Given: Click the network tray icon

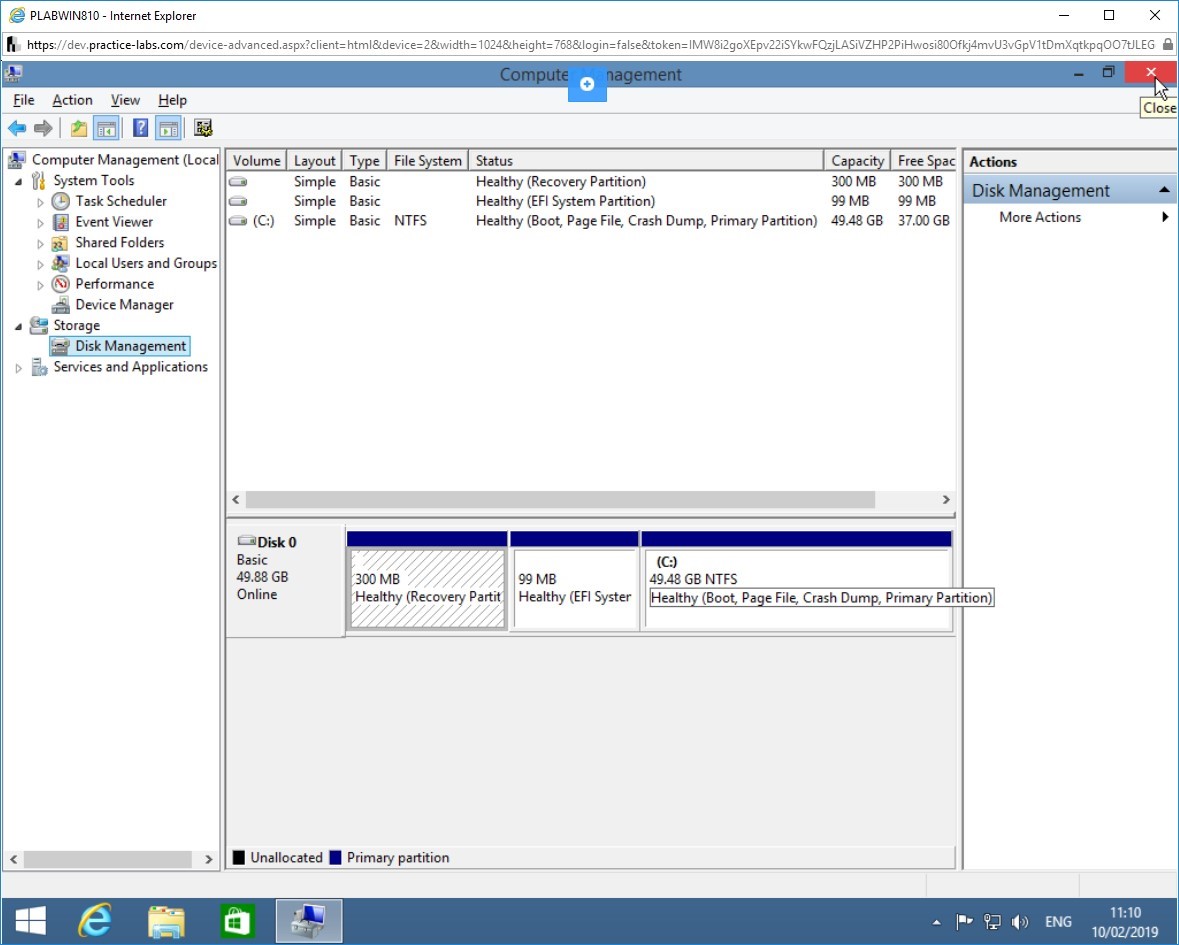Looking at the screenshot, I should coord(993,922).
